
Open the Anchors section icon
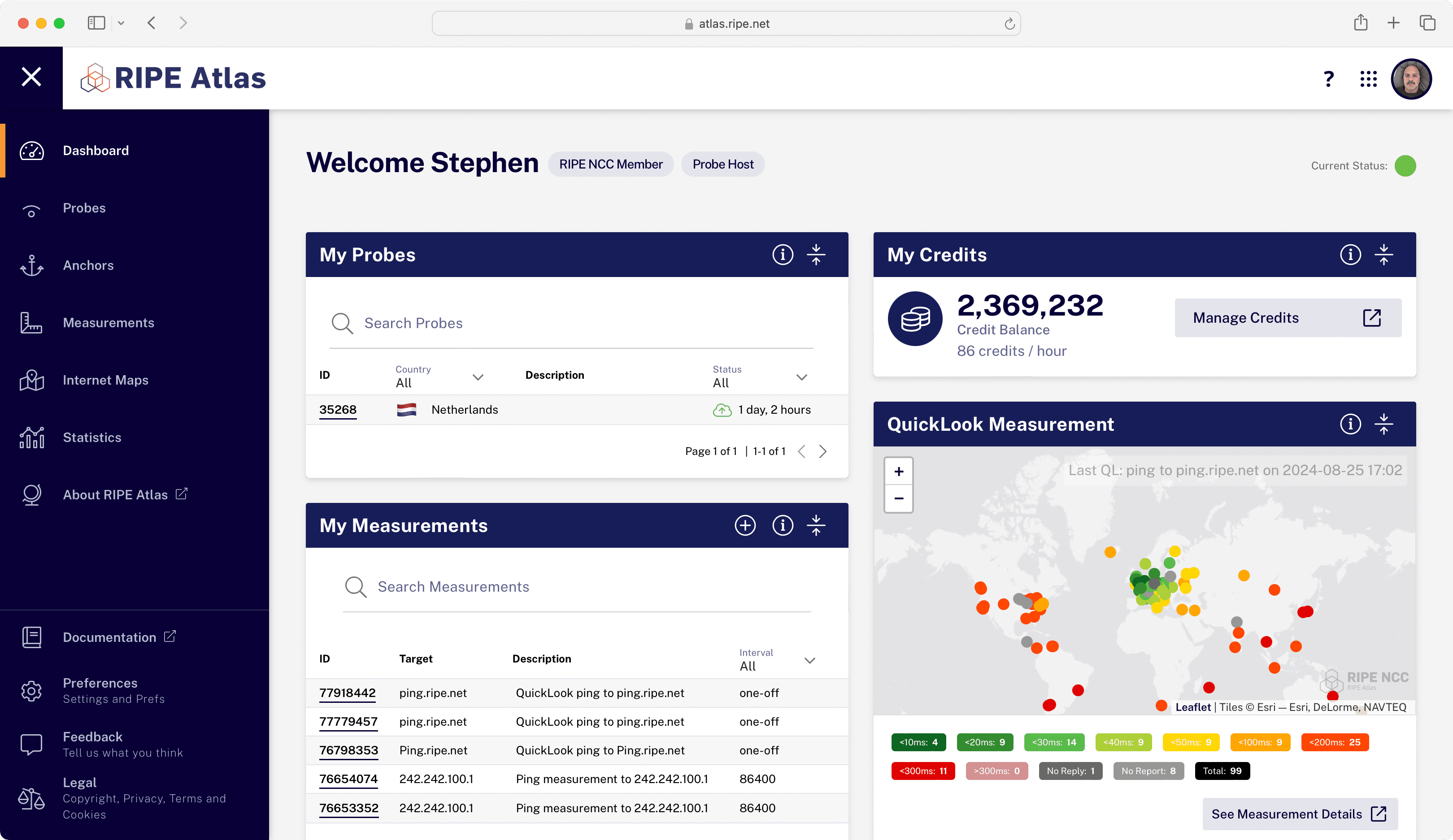pyautogui.click(x=31, y=266)
